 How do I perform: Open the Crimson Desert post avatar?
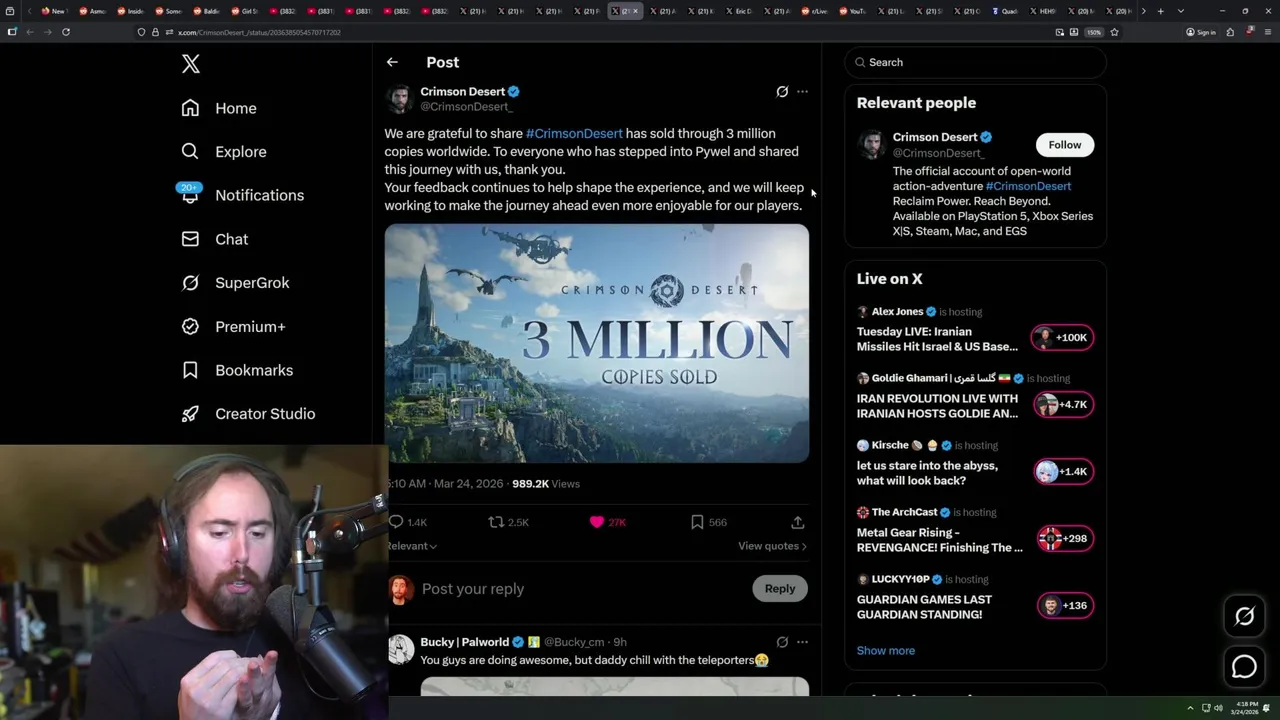400,99
